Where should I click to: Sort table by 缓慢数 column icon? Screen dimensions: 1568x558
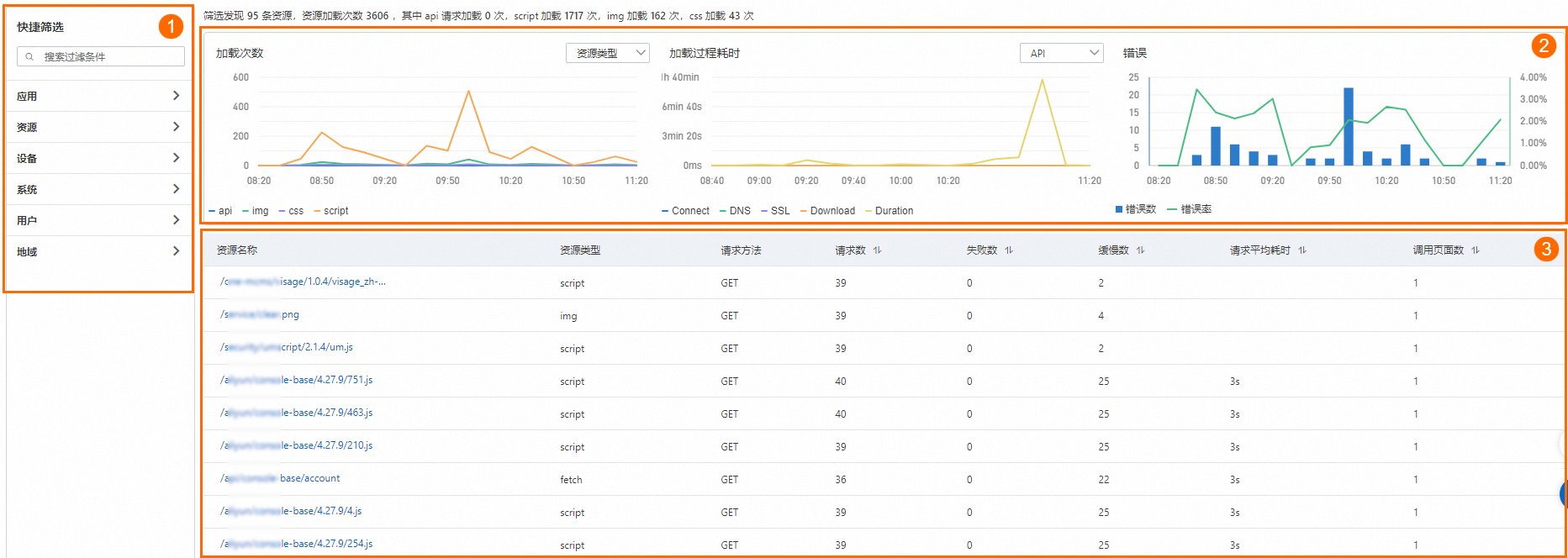click(1141, 250)
